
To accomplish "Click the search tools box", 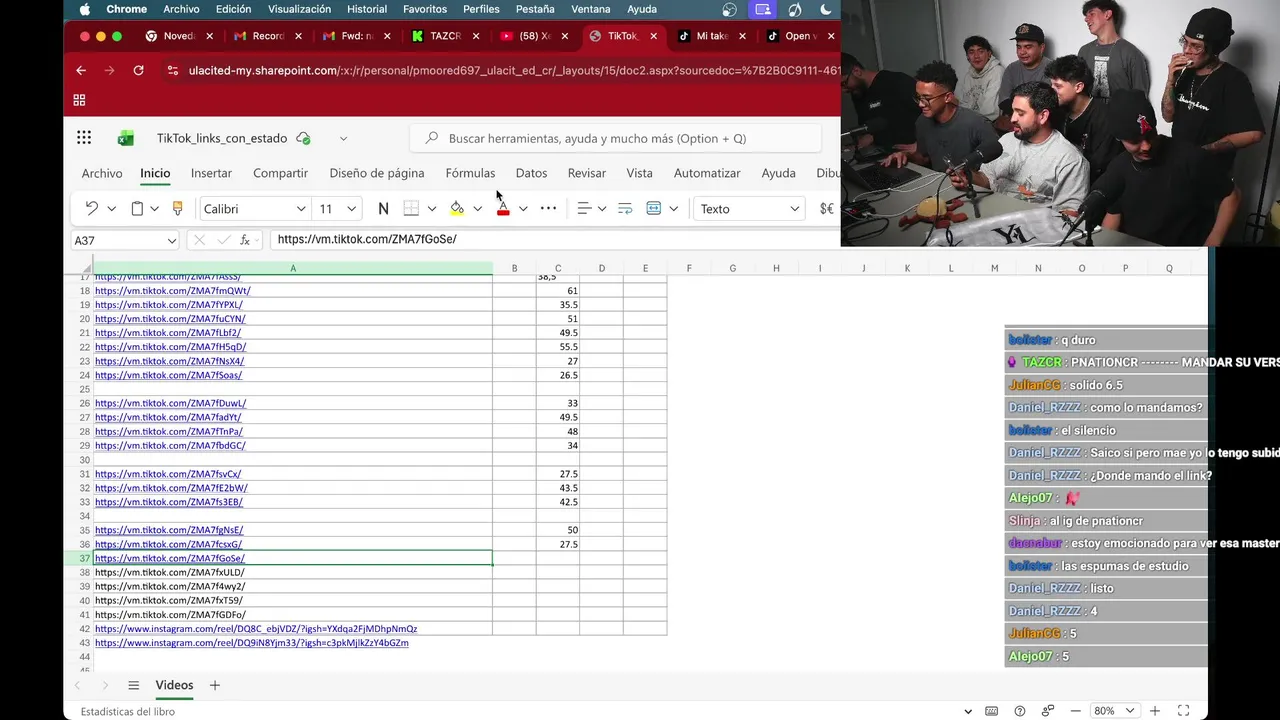I will click(x=616, y=138).
